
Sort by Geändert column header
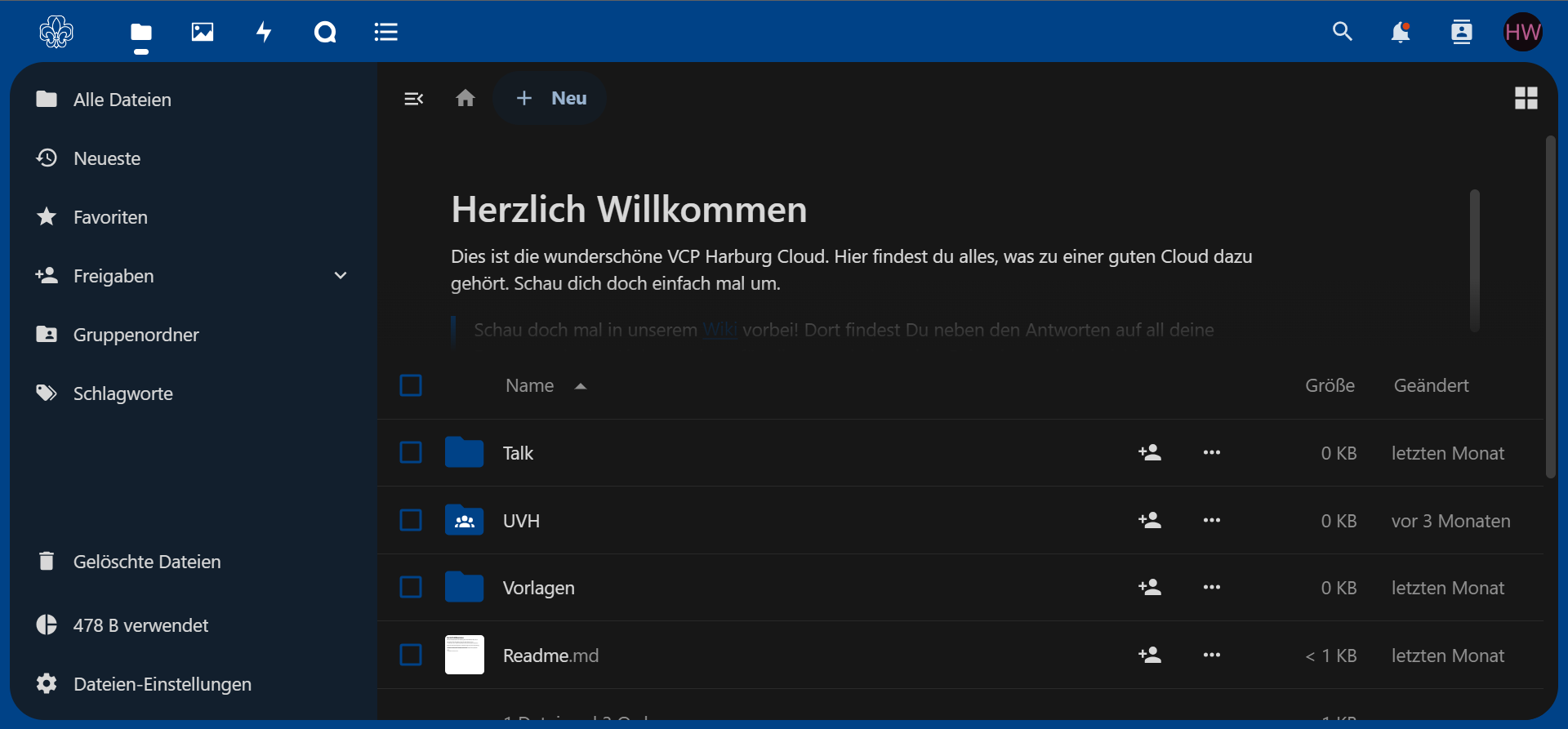pyautogui.click(x=1431, y=385)
